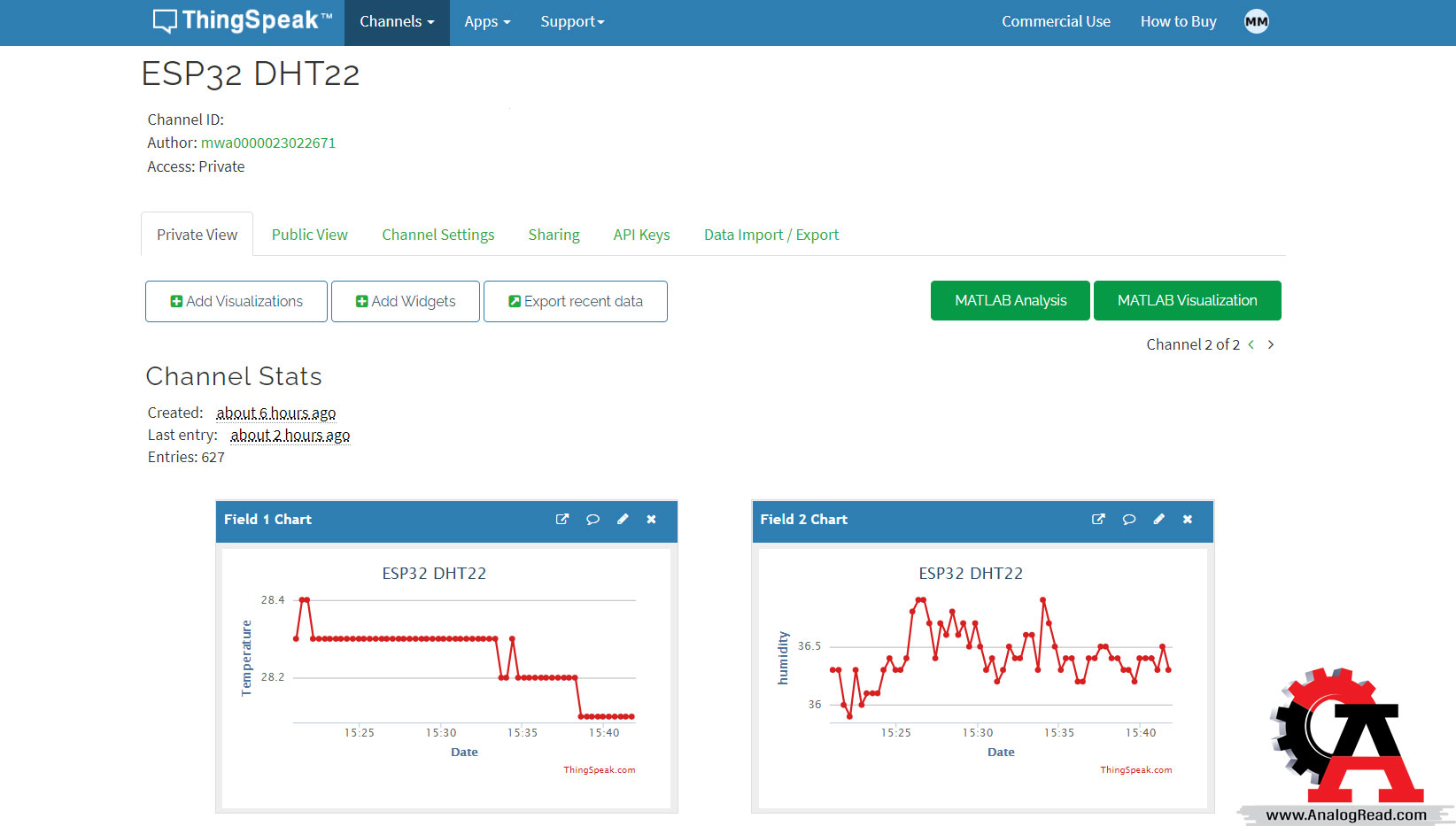Click ThingSpeak.com link in Field 2 chart
The height and width of the screenshot is (826, 1456).
click(x=1136, y=769)
